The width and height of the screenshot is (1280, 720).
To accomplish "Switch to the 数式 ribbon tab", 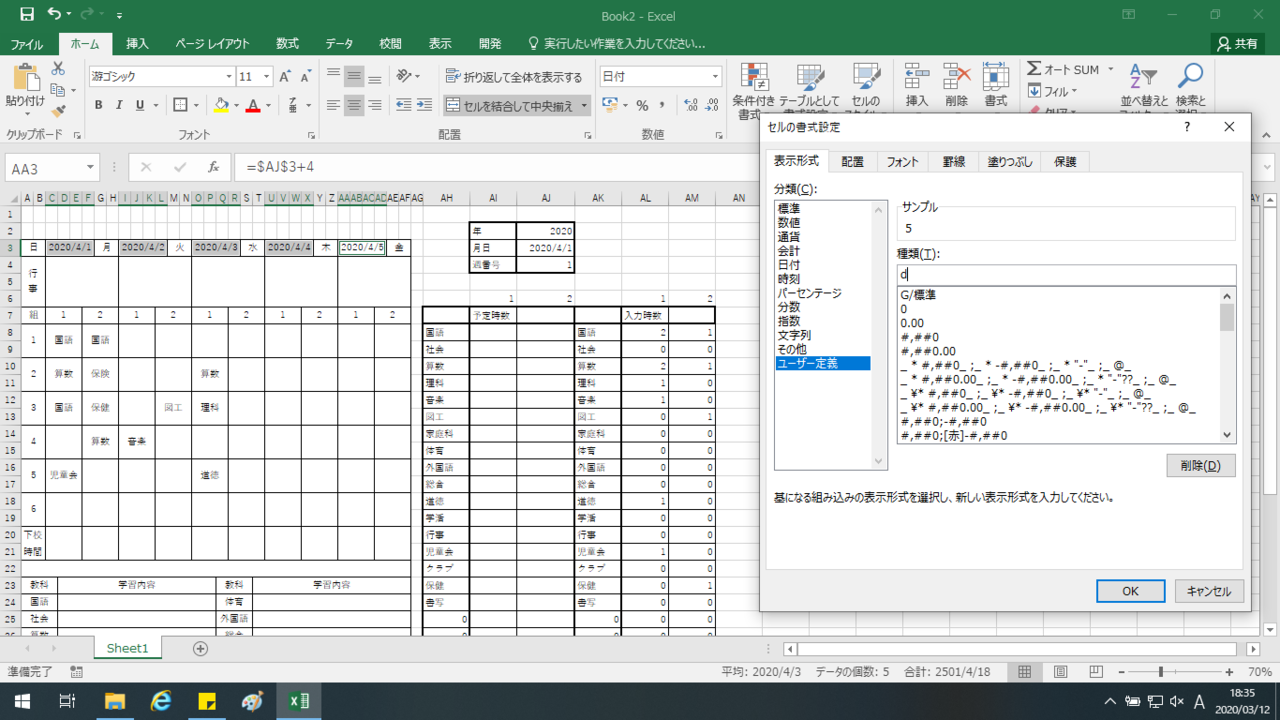I will point(287,44).
